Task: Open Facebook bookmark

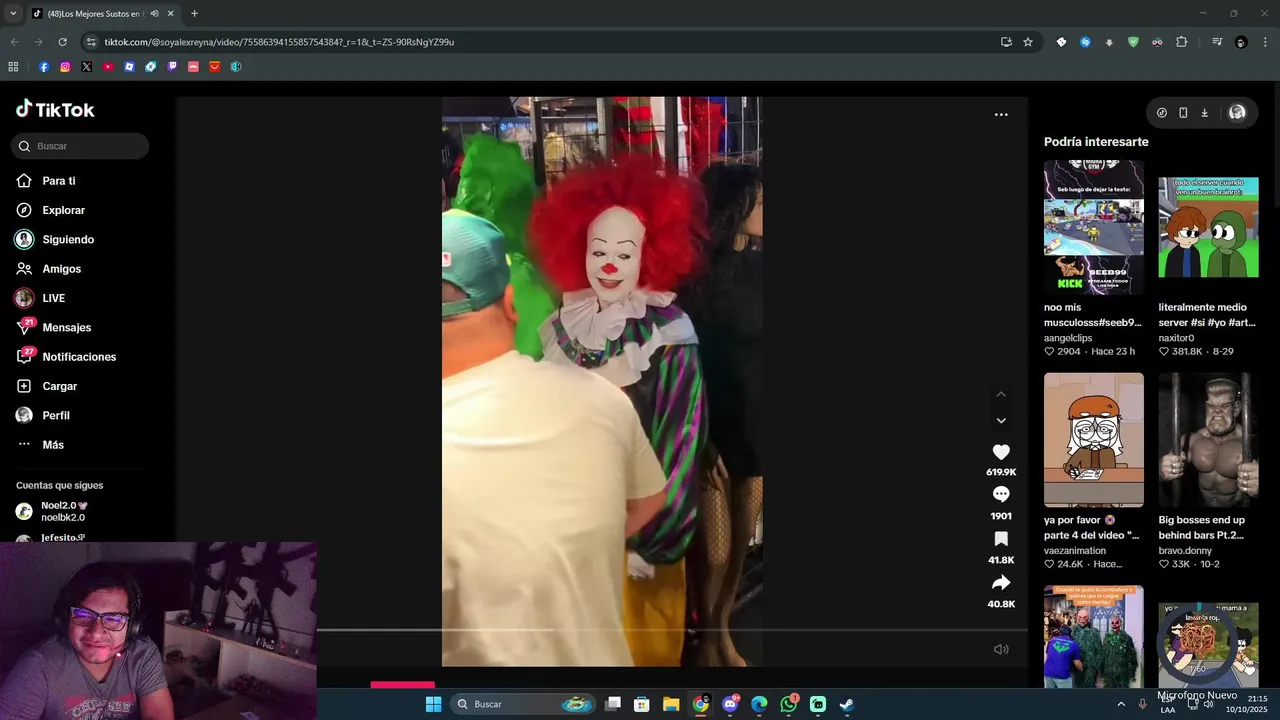Action: click(x=44, y=67)
